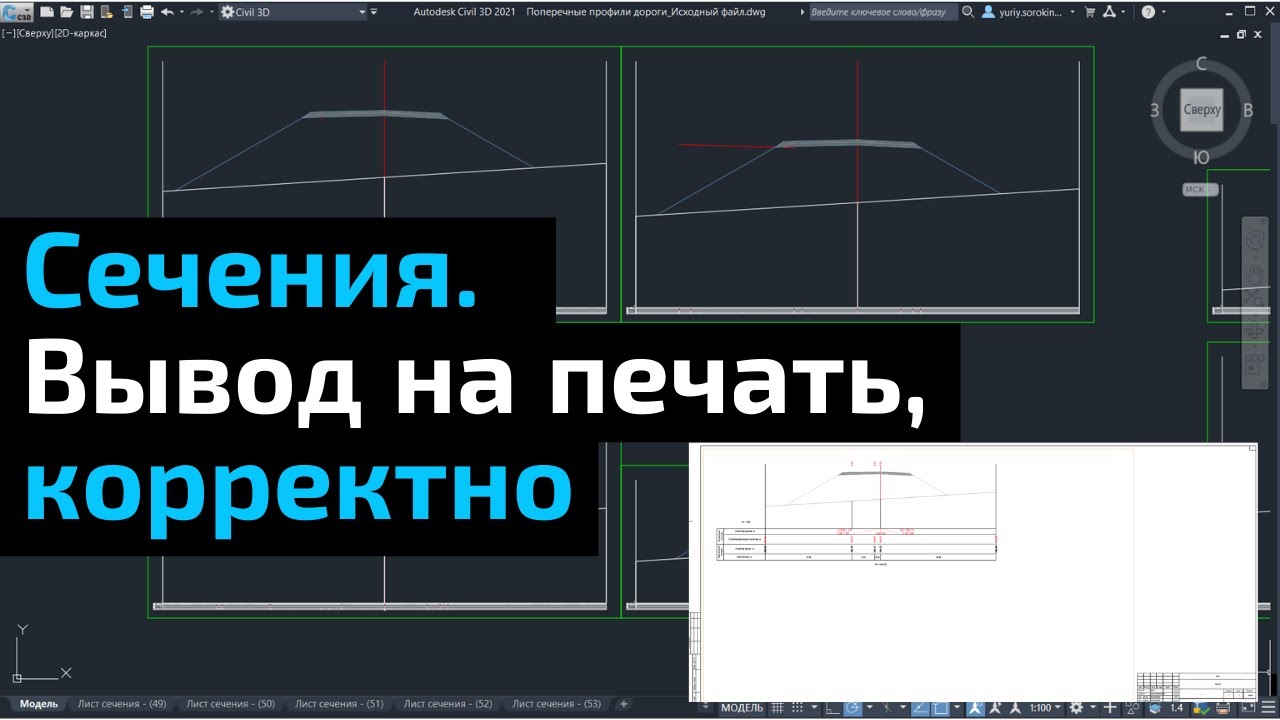Viewport: 1280px width, 720px height.
Task: Click the Open from Web and Mobile icon
Action: [x=127, y=12]
